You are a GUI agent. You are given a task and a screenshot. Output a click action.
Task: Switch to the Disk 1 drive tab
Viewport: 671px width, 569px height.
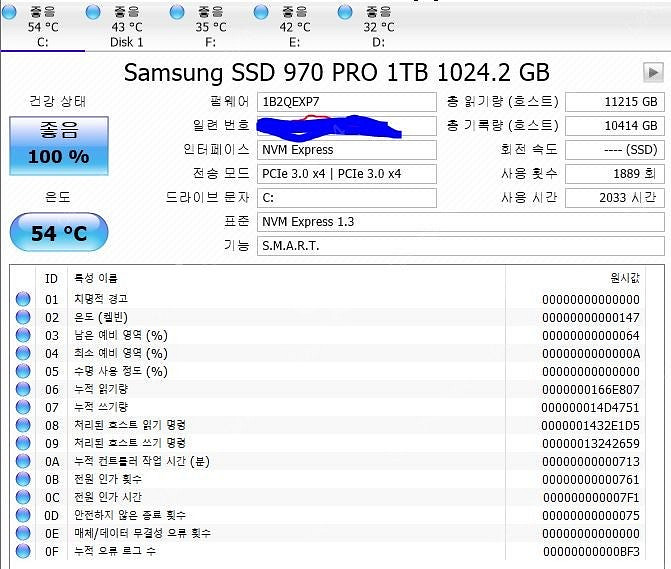click(x=126, y=27)
